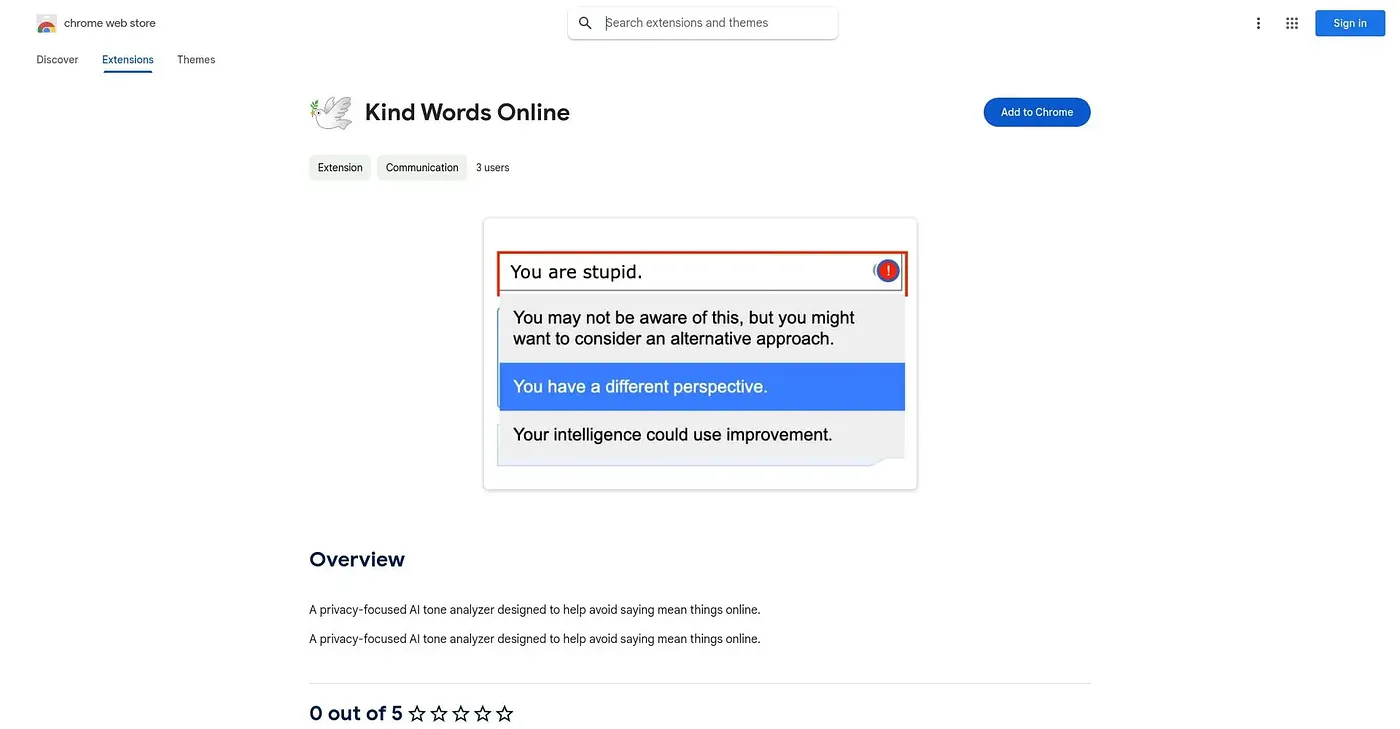This screenshot has width=1400, height=729.
Task: Click the Extension category chip
Action: [x=340, y=168]
